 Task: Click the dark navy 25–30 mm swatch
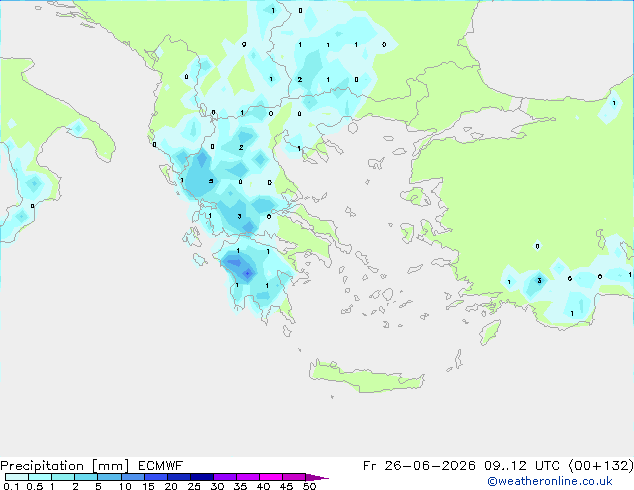tap(202, 477)
